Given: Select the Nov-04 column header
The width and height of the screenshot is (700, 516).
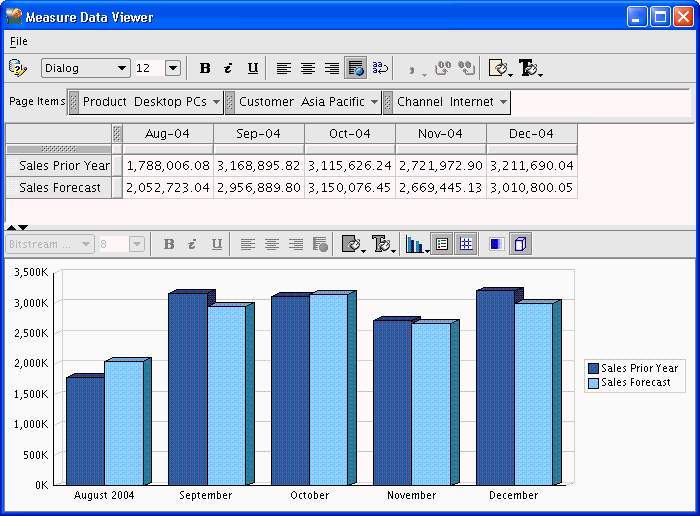Looking at the screenshot, I should [x=441, y=133].
